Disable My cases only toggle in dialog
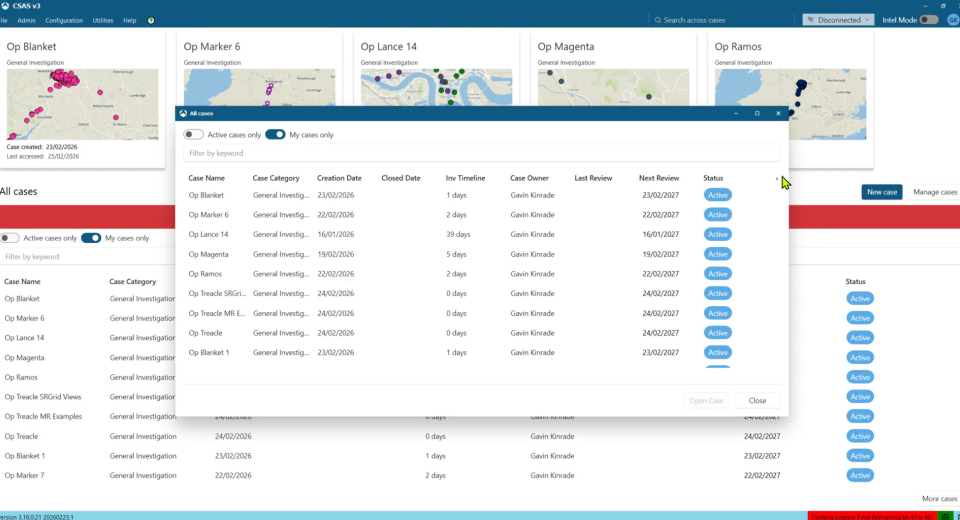960x520 pixels. click(275, 134)
